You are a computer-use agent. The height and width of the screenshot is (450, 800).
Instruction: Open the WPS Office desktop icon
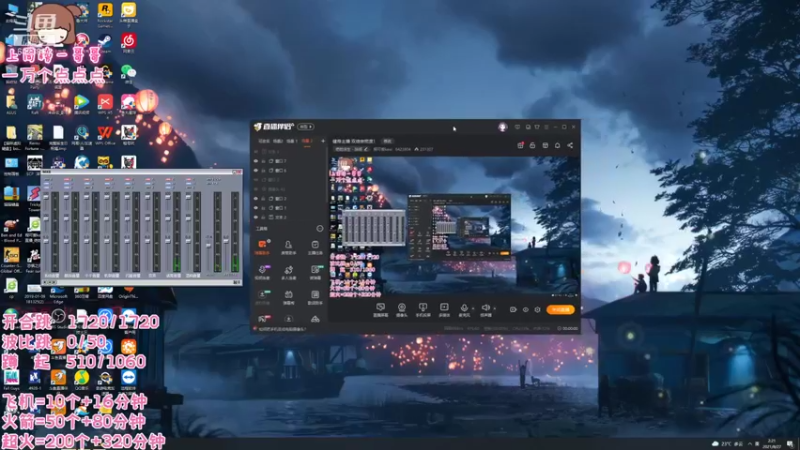tap(105, 135)
